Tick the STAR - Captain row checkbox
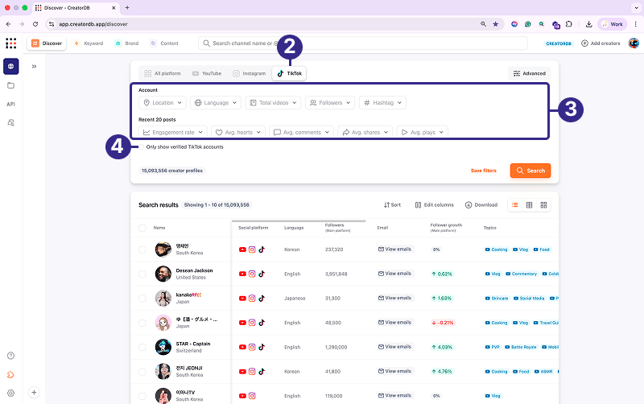Image resolution: width=644 pixels, height=404 pixels. (x=142, y=347)
